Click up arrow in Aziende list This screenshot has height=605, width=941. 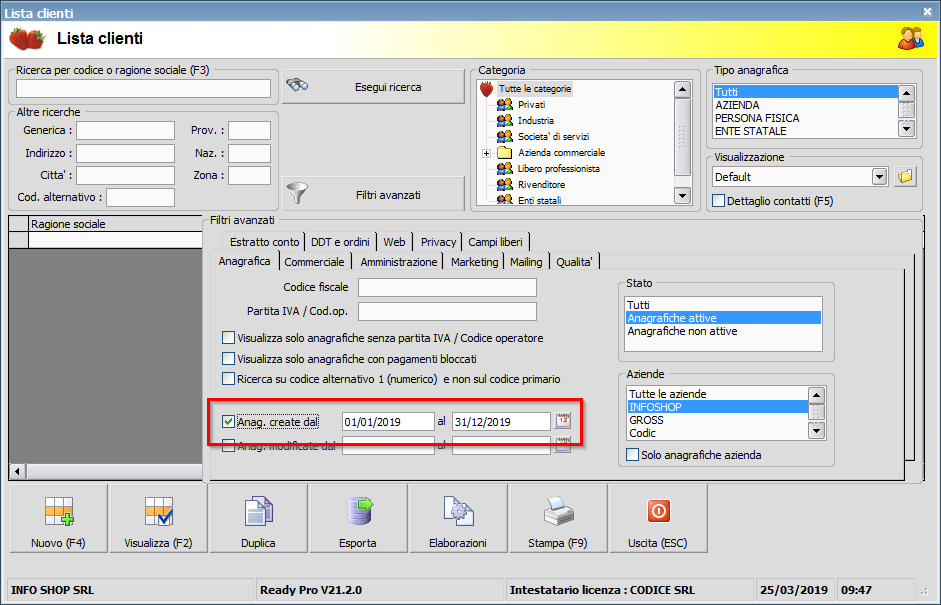[816, 395]
